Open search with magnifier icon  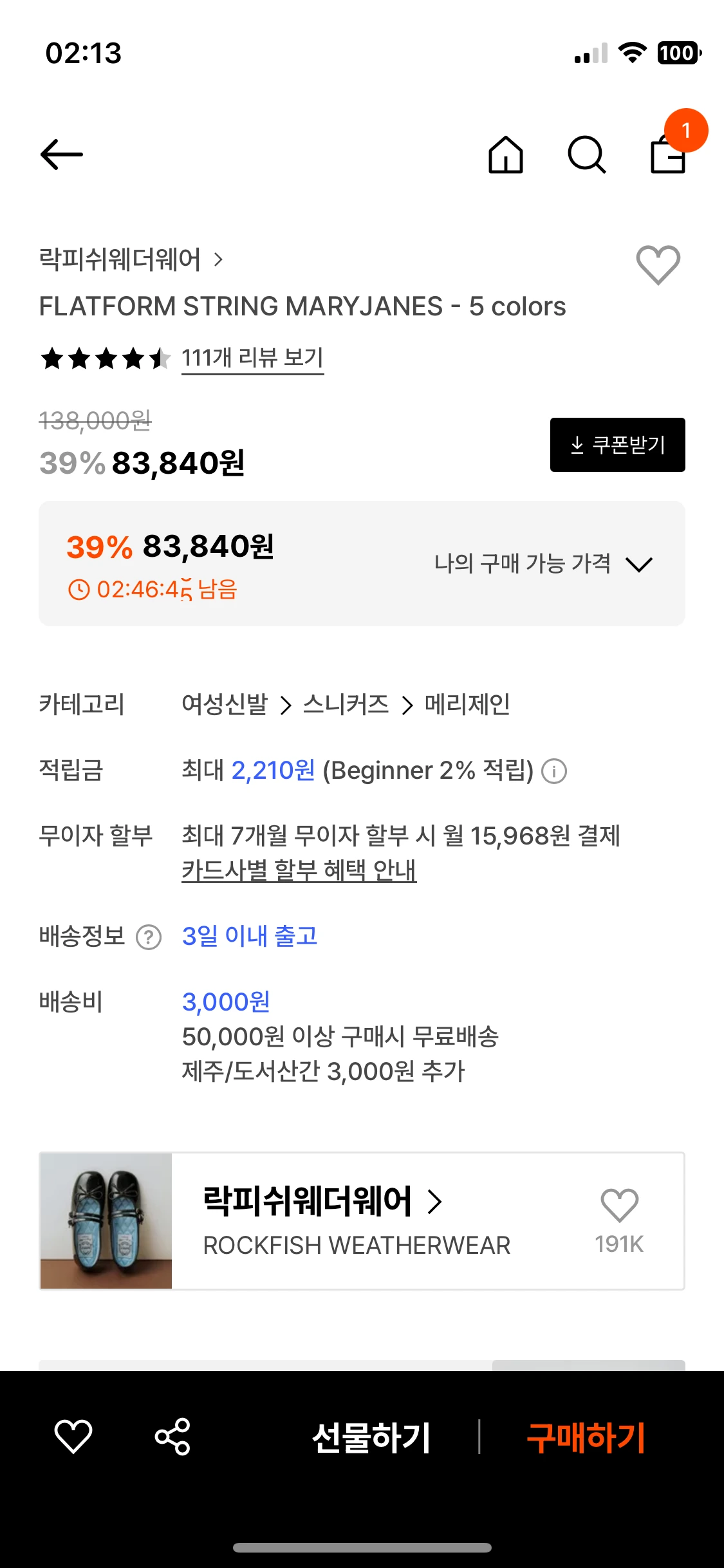point(586,155)
